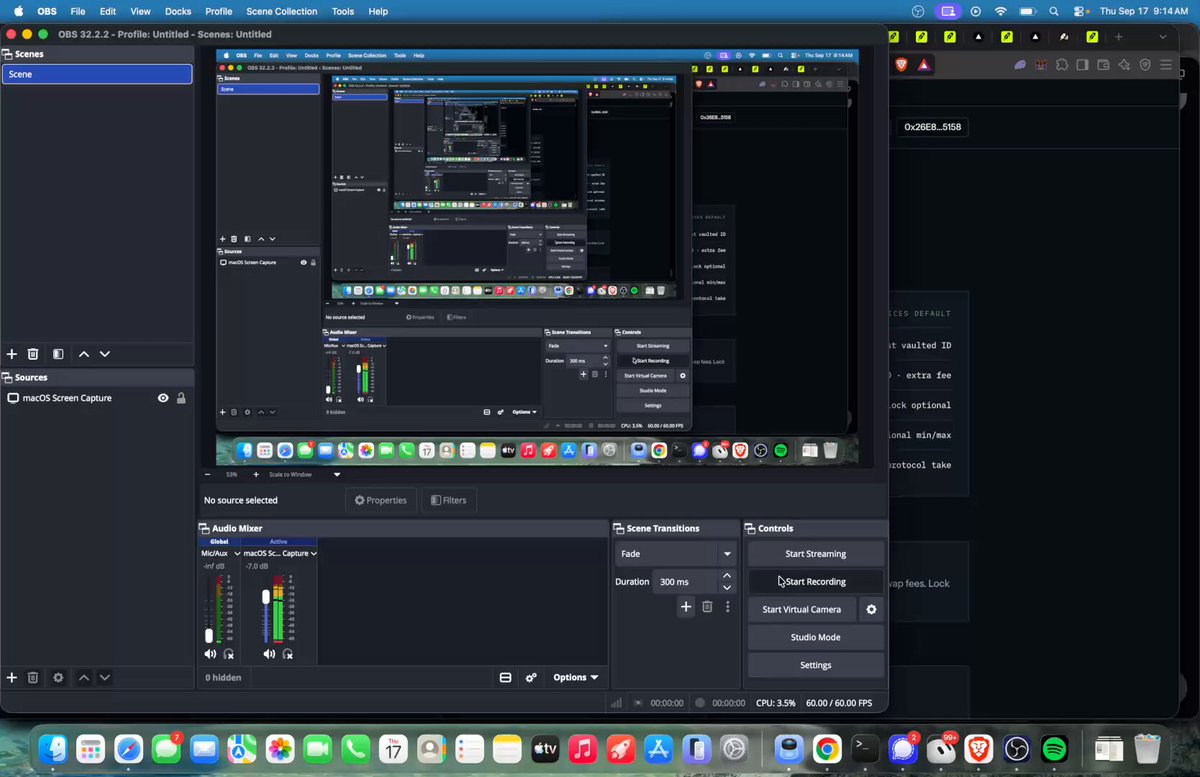This screenshot has width=1200, height=777.
Task: Open source properties gear in Sources dock
Action: pyautogui.click(x=58, y=677)
